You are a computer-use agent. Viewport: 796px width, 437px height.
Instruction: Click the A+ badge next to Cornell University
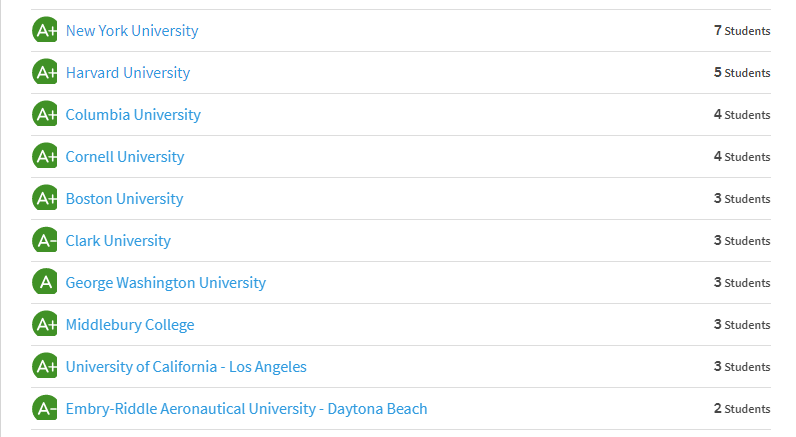(x=45, y=156)
